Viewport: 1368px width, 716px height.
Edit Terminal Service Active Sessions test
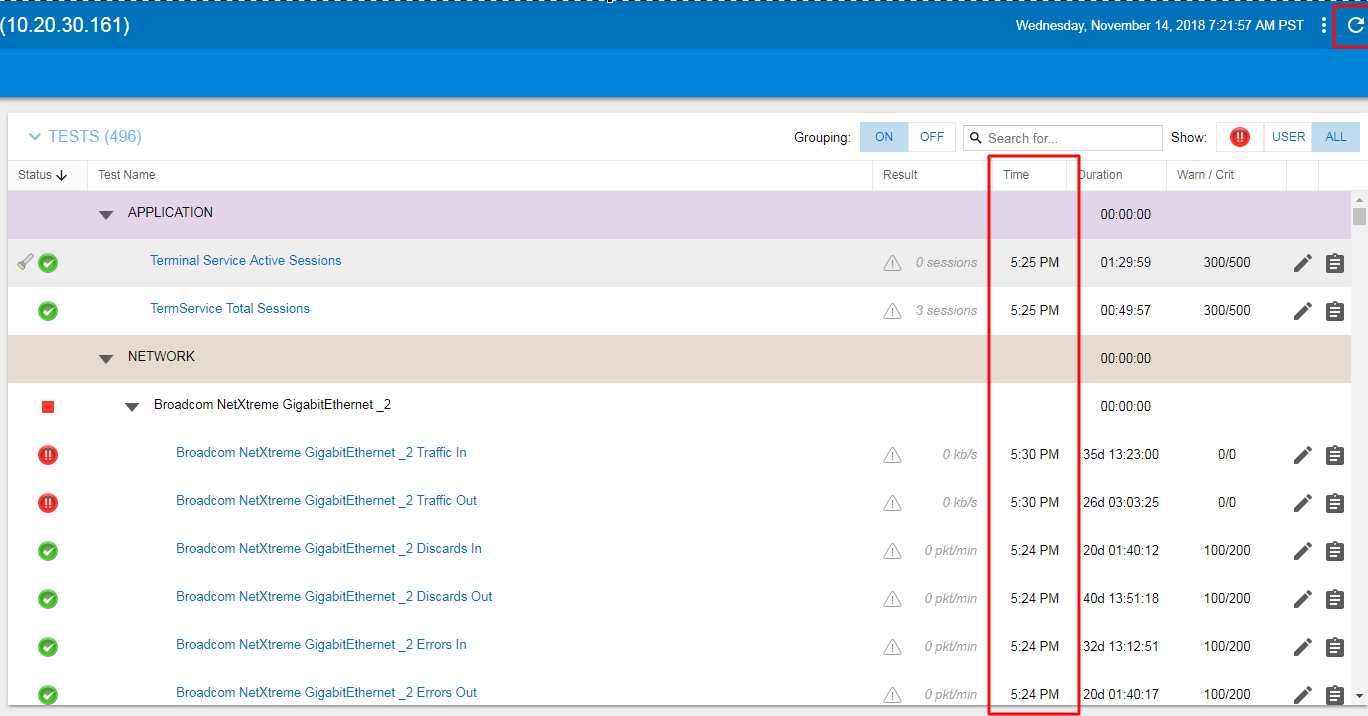coord(1302,263)
